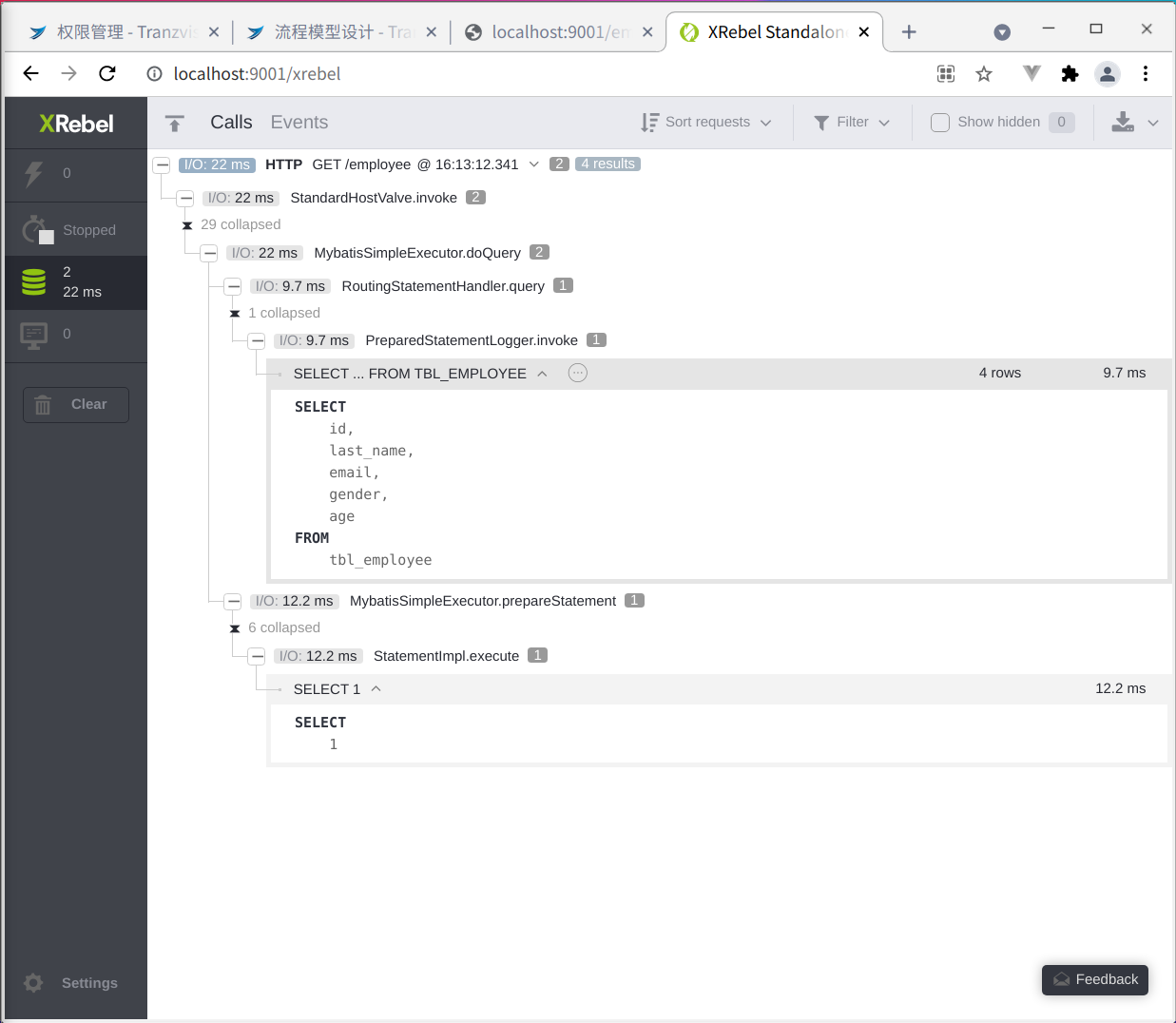1176x1023 pixels.
Task: Open the Extensions puzzle icon
Action: point(1070,74)
